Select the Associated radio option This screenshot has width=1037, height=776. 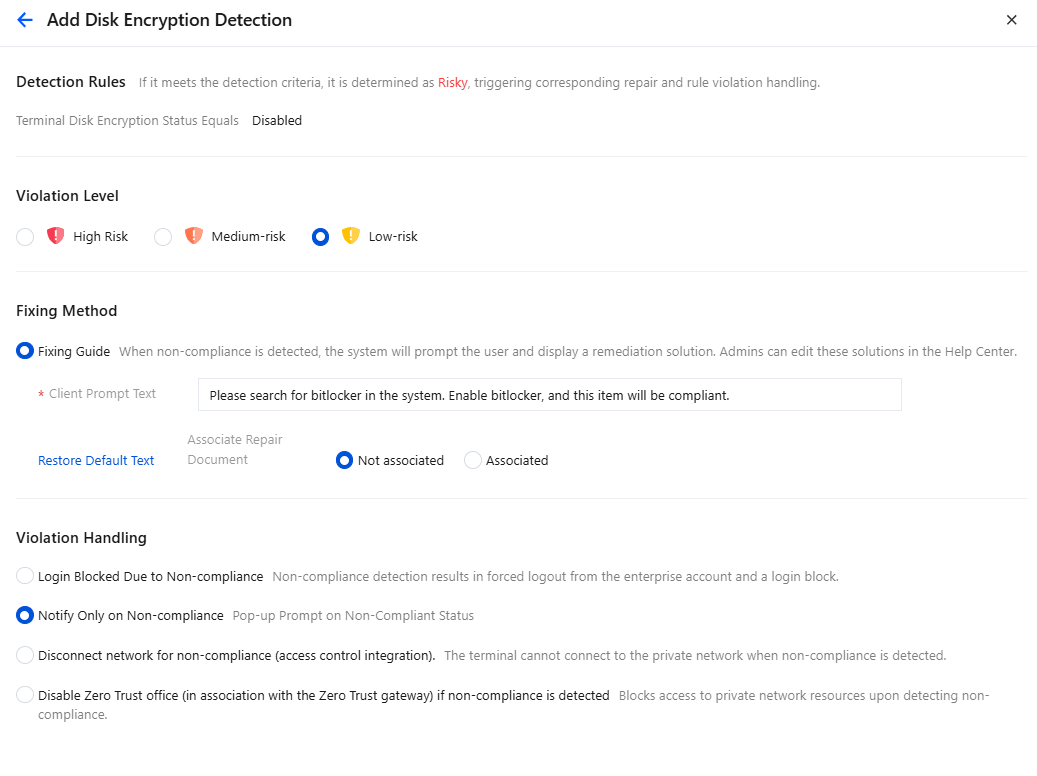(472, 460)
